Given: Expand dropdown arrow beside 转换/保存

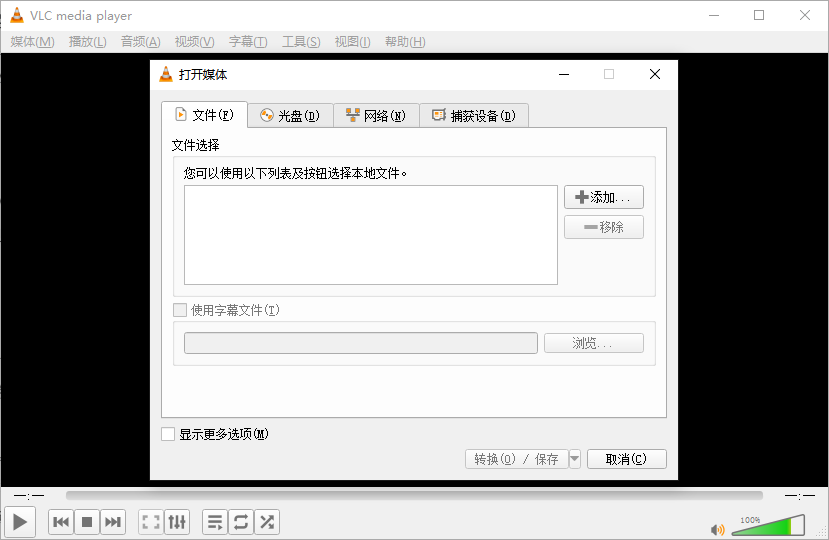Looking at the screenshot, I should (x=575, y=459).
